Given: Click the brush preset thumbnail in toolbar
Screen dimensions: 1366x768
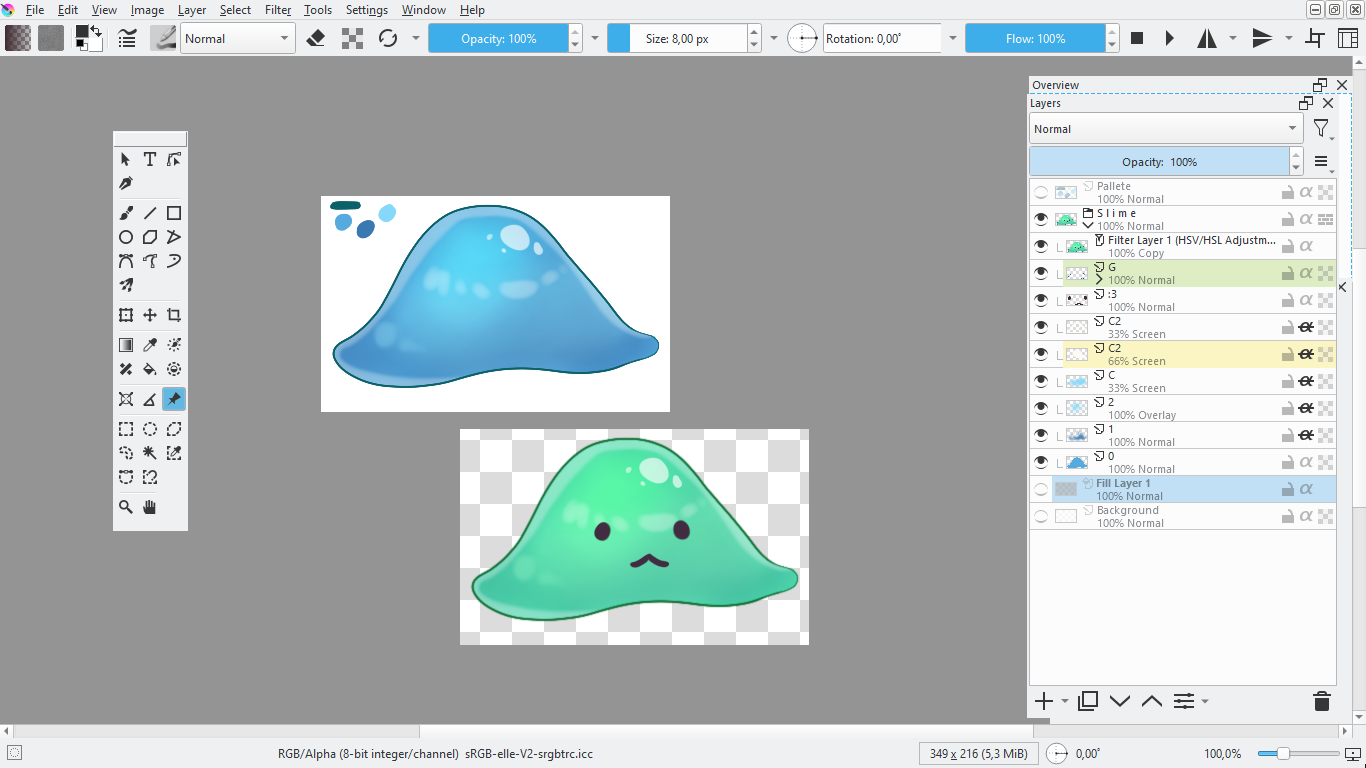Looking at the screenshot, I should pyautogui.click(x=163, y=38).
